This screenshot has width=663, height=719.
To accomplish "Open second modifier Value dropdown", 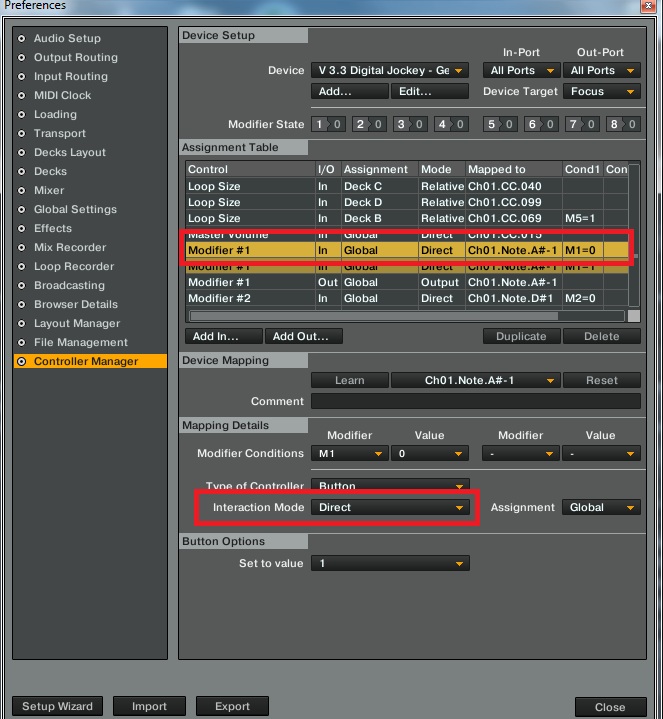I will click(x=602, y=454).
